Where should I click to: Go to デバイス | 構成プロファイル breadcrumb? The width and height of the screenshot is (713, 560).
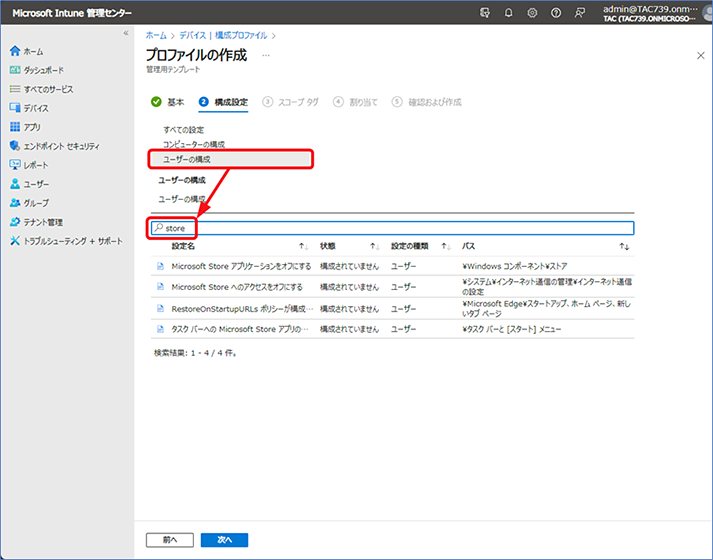(x=223, y=35)
